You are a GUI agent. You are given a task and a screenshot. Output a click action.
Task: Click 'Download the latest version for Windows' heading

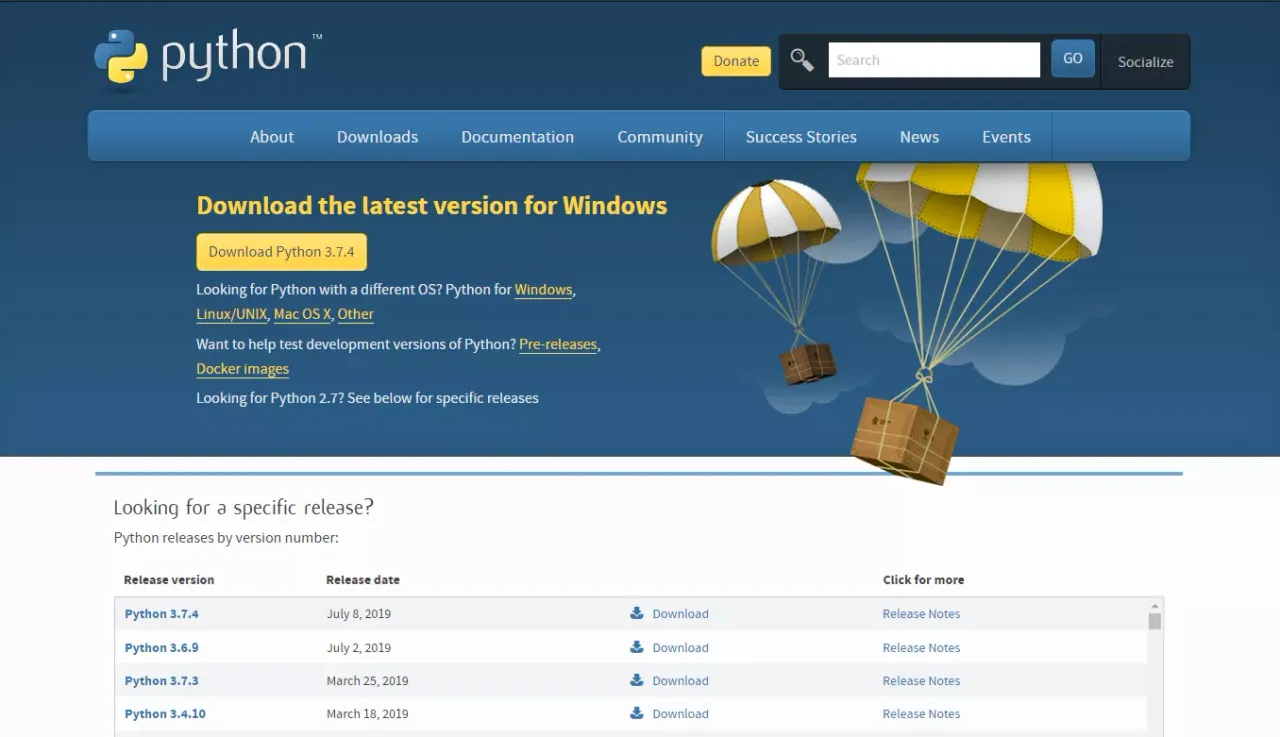coord(432,206)
